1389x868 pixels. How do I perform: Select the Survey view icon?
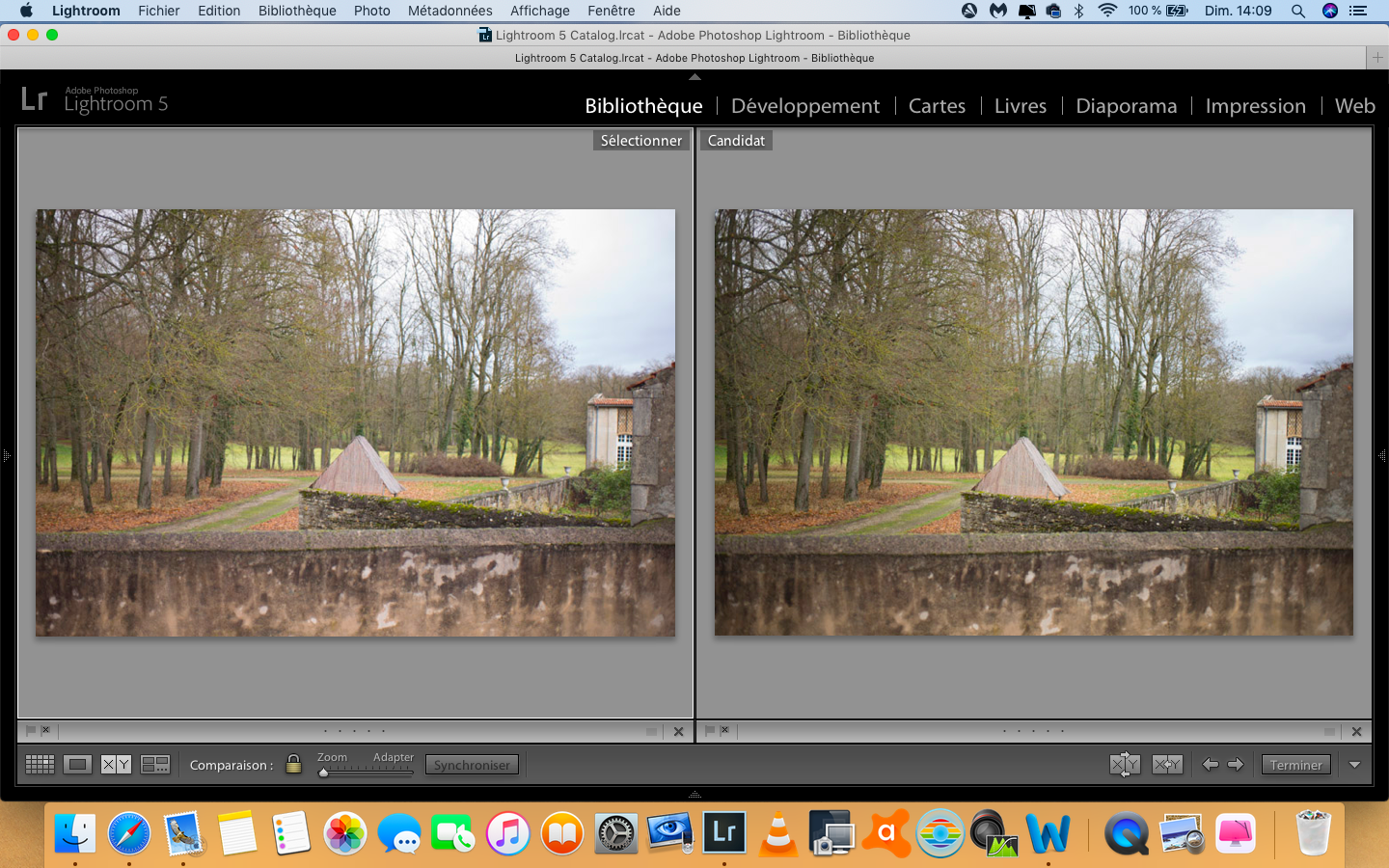155,765
